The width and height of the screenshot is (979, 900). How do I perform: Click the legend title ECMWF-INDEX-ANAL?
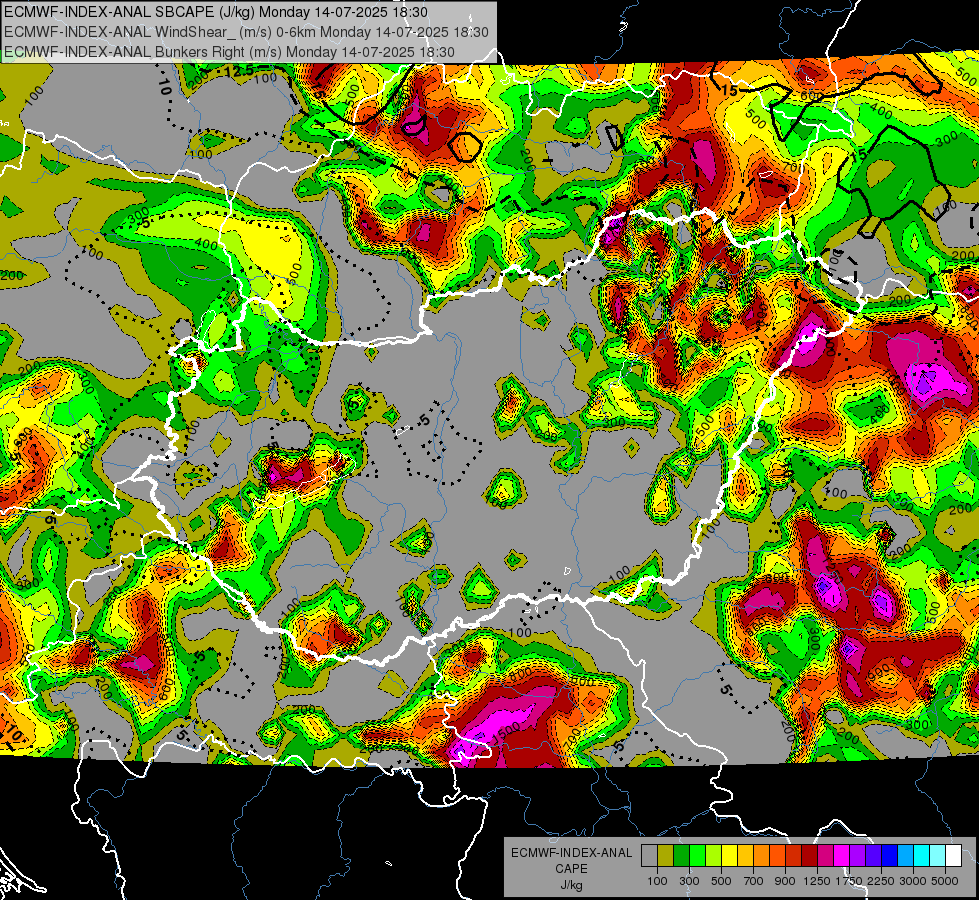tap(572, 853)
